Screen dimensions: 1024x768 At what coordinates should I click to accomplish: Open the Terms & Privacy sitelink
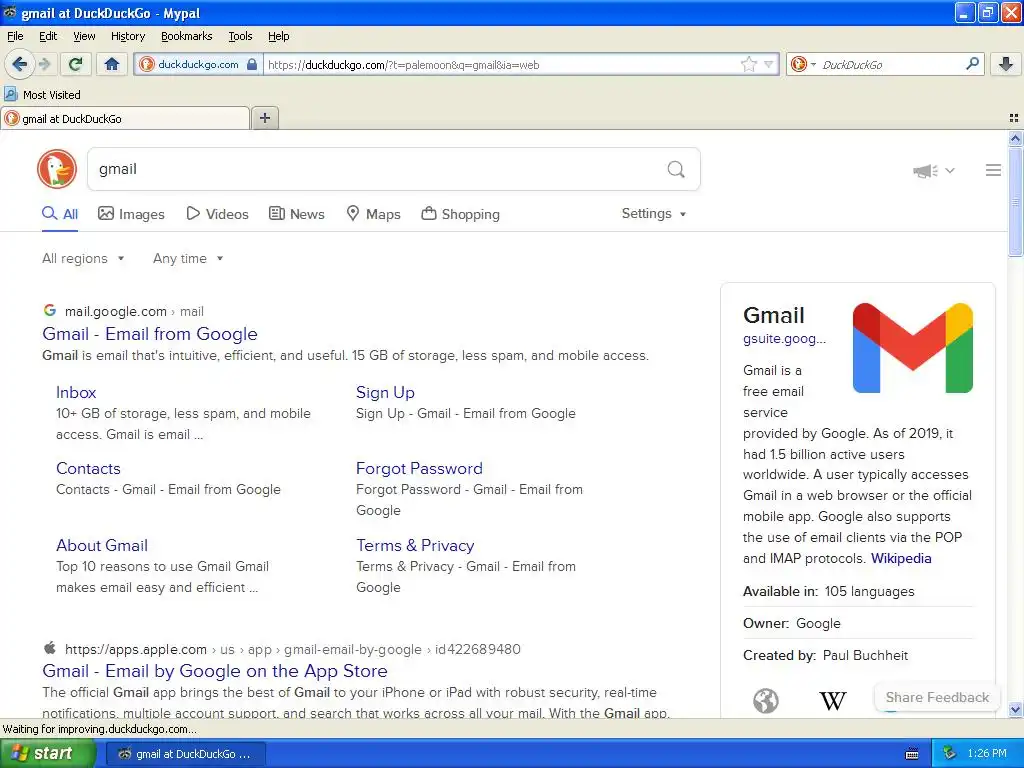click(415, 545)
